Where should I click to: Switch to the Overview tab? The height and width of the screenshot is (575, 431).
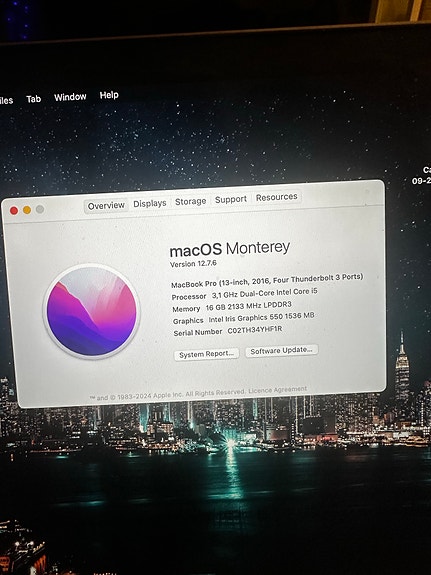[x=106, y=206]
